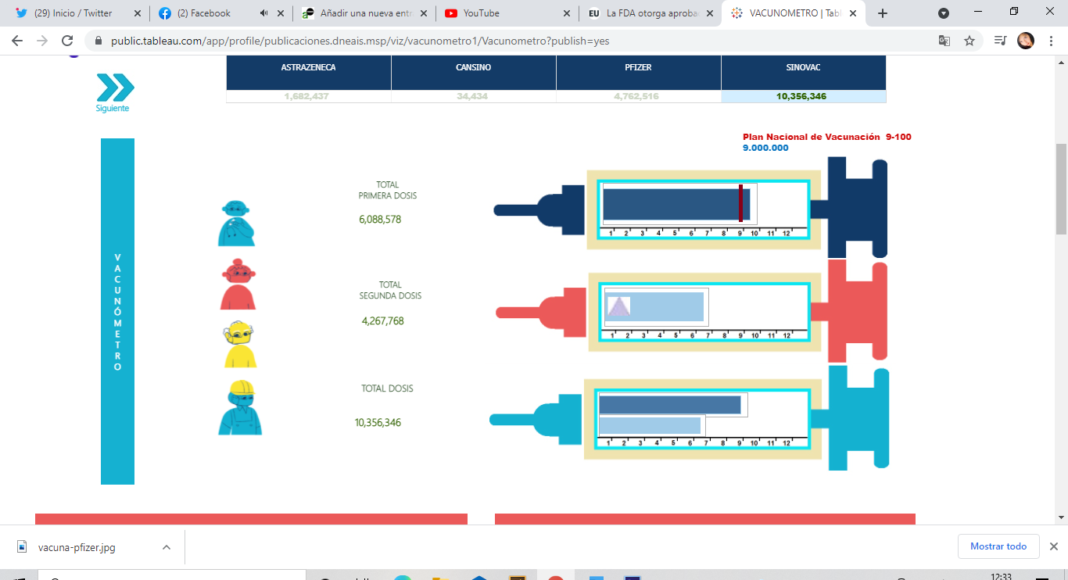Click the 10,356,346 total dosis value

click(378, 423)
